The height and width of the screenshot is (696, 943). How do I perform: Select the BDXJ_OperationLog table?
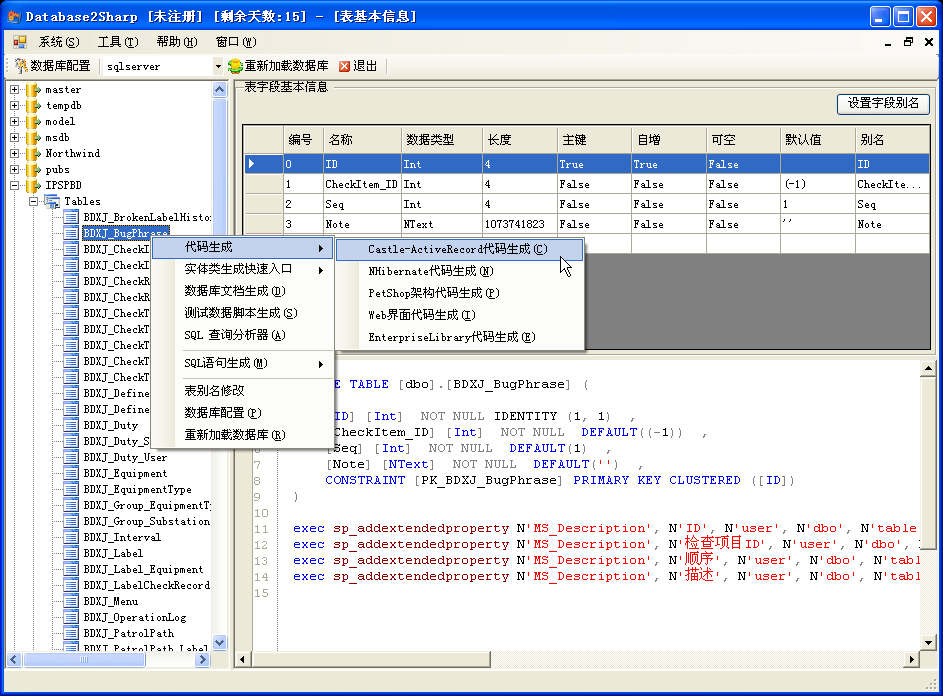(x=134, y=618)
